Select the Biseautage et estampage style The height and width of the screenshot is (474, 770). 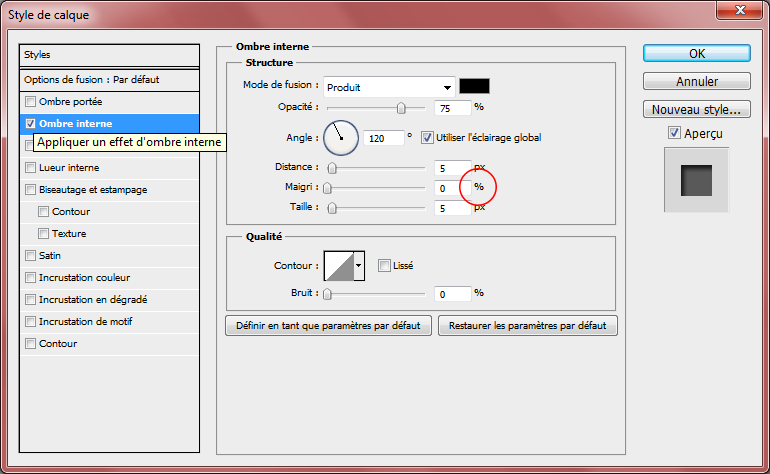[x=93, y=189]
